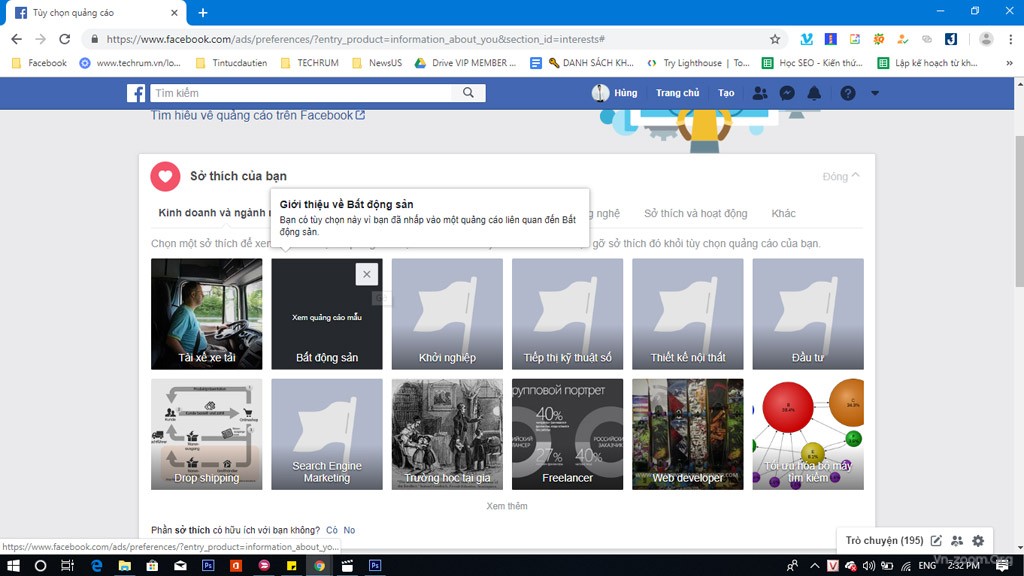Create a new group chat icon
Viewport: 1024px width, 576px height.
pos(957,541)
